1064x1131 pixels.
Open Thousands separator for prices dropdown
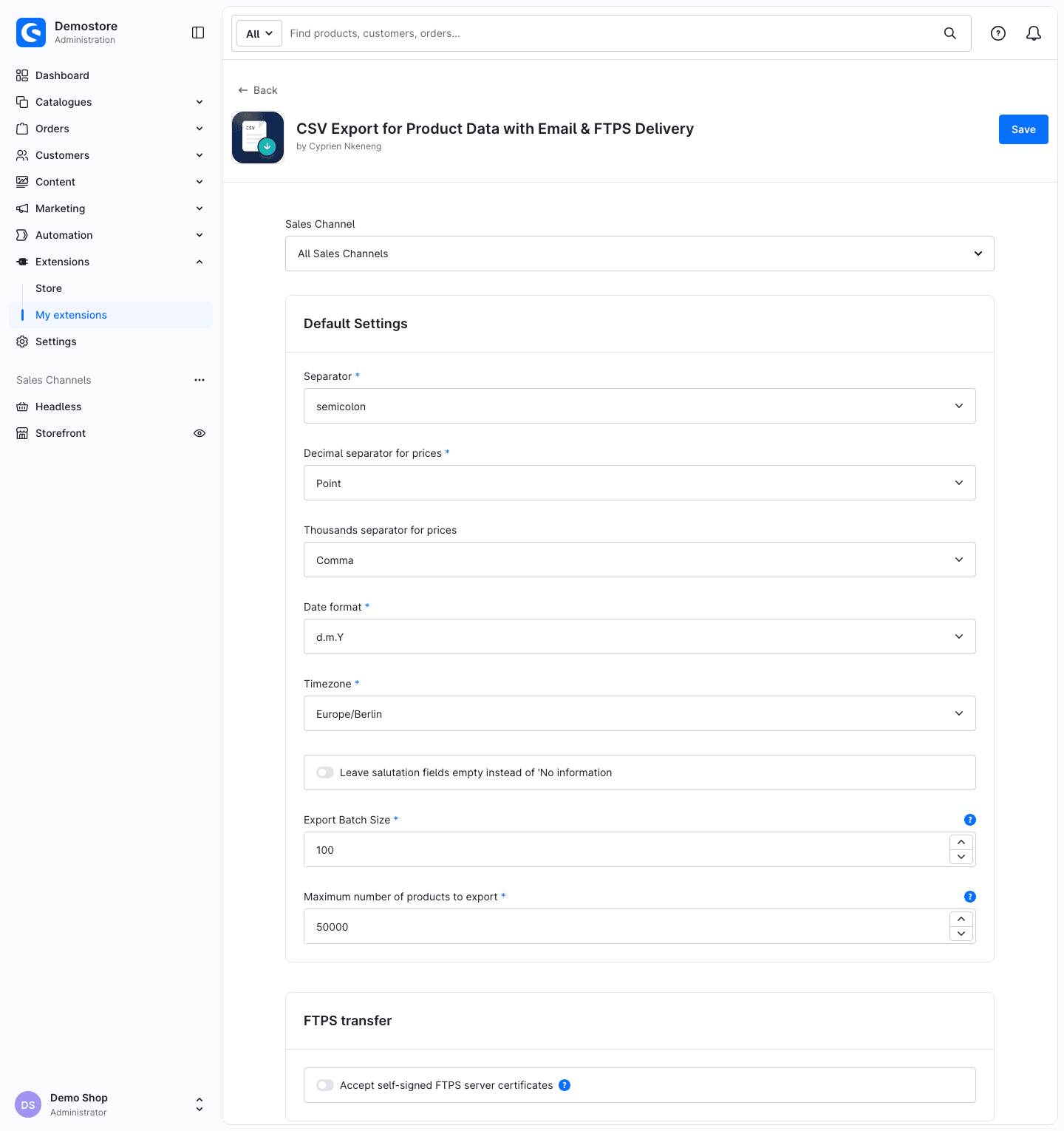[640, 560]
